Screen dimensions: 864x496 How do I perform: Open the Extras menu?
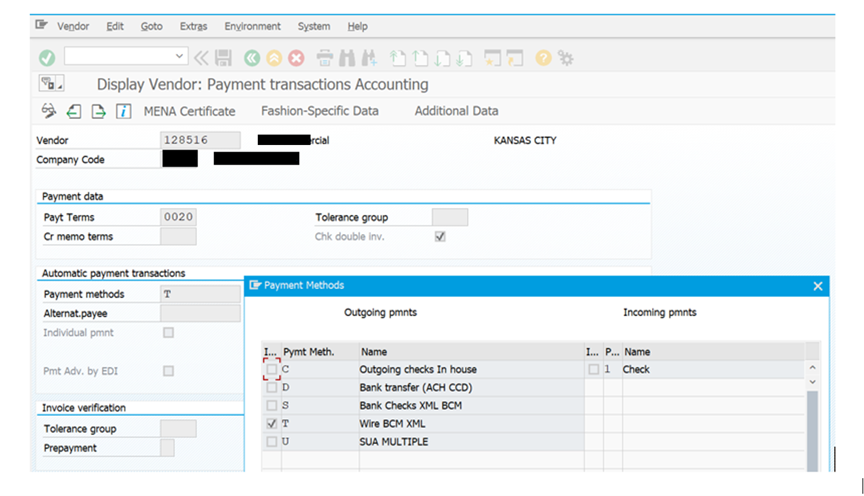pyautogui.click(x=193, y=26)
